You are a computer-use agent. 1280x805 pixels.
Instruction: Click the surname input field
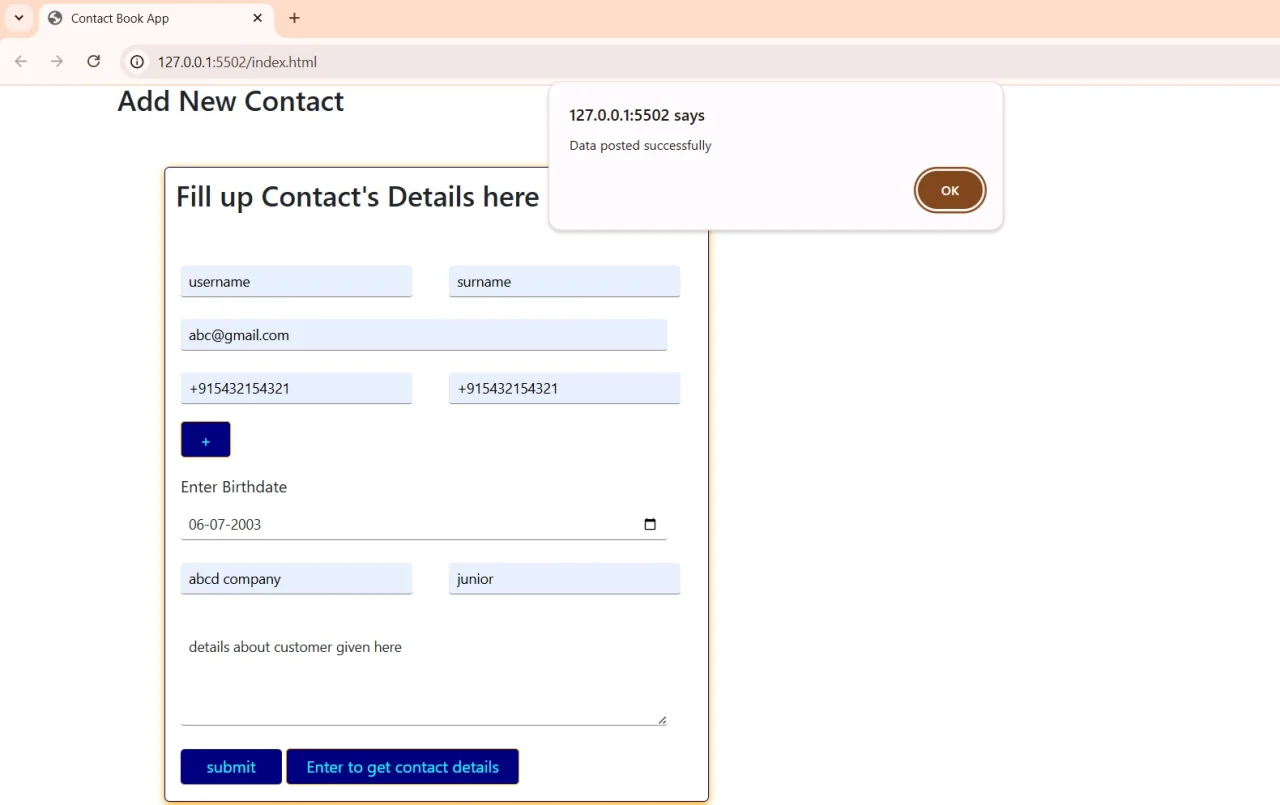564,281
